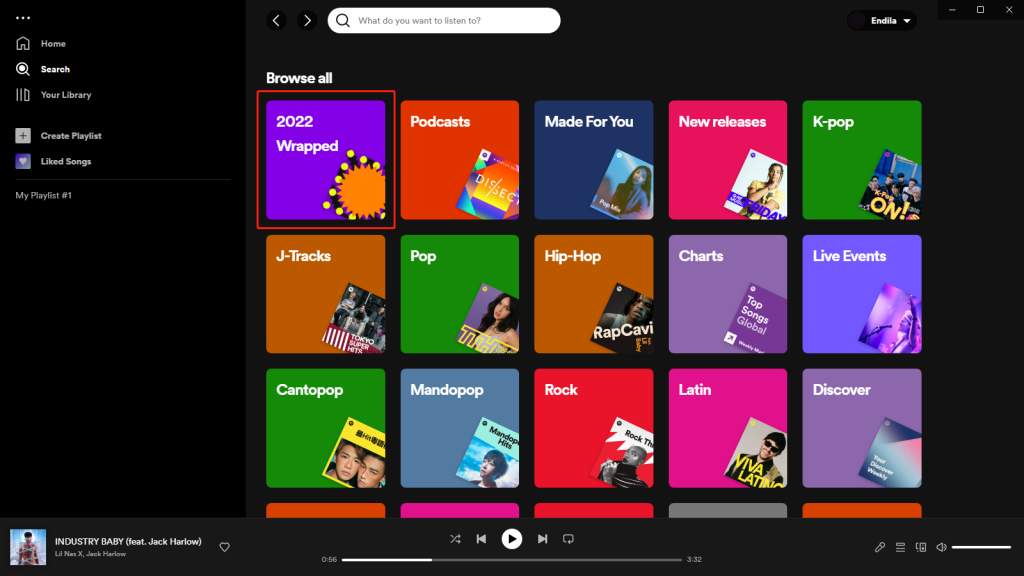Click the search box magnifier icon

[343, 21]
